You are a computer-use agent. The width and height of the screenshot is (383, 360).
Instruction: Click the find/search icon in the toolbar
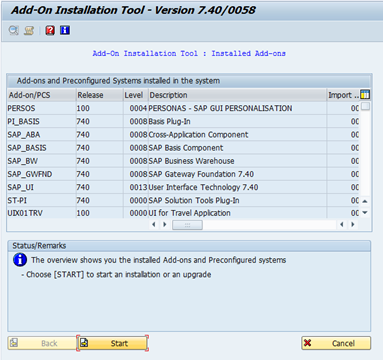click(14, 30)
